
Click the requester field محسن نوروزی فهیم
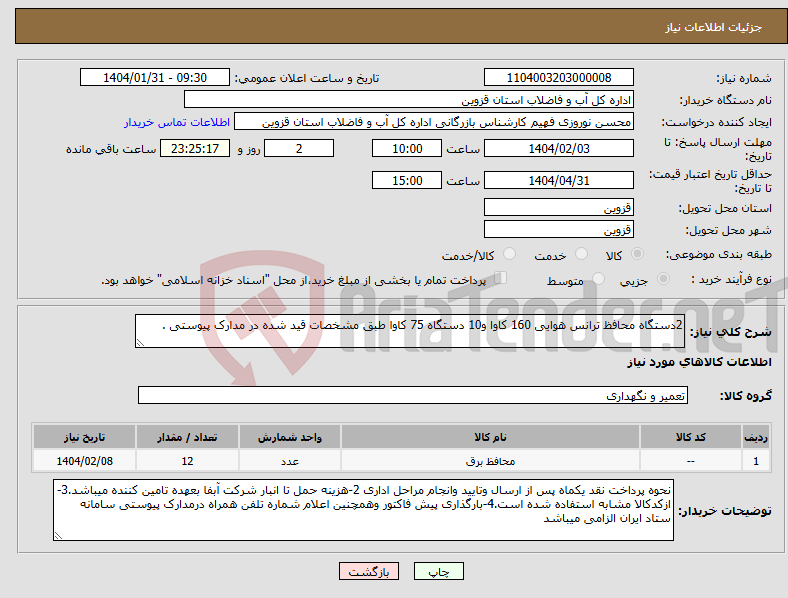pos(434,122)
